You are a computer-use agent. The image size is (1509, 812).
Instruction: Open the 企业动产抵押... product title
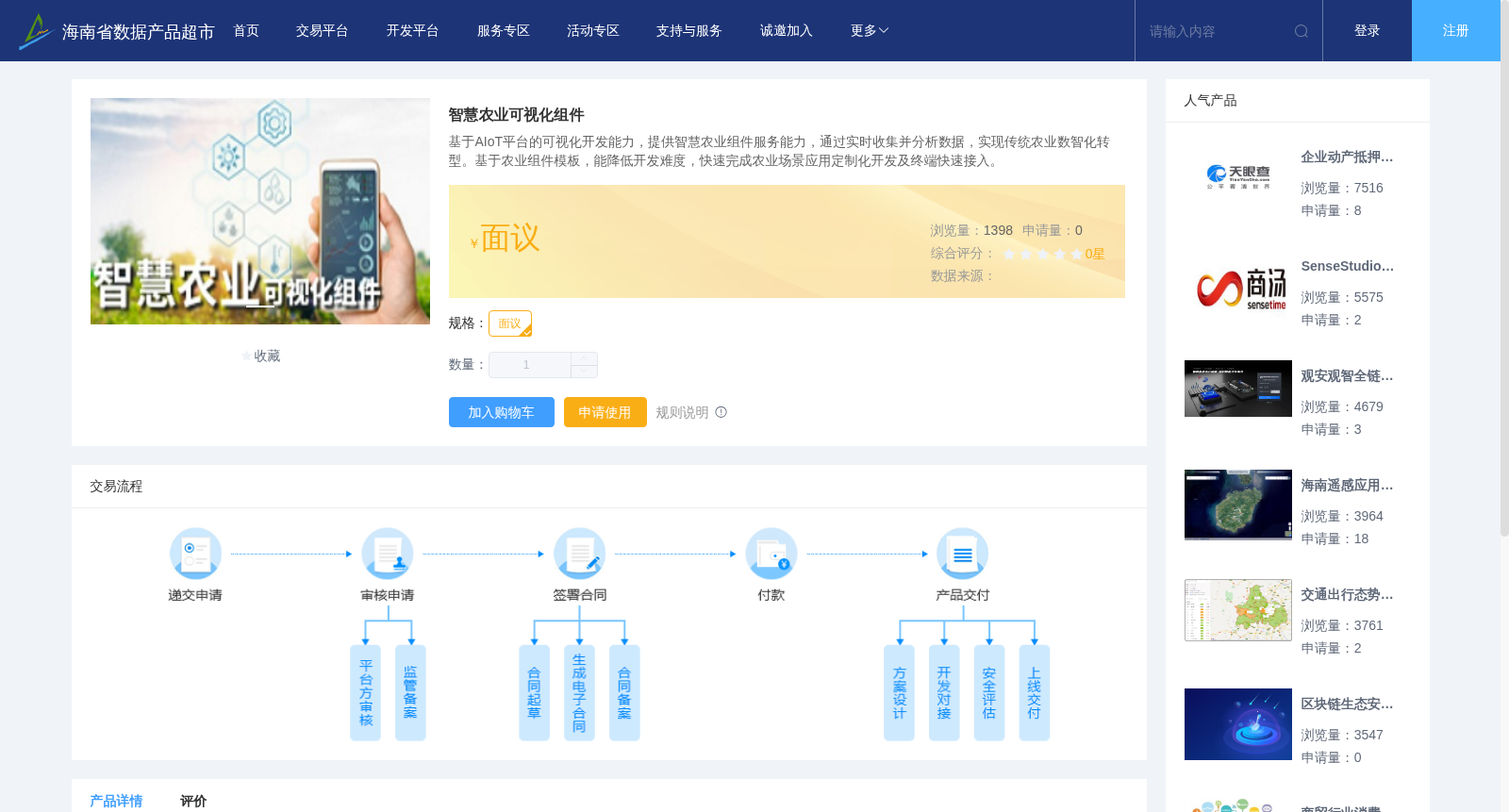click(x=1347, y=157)
